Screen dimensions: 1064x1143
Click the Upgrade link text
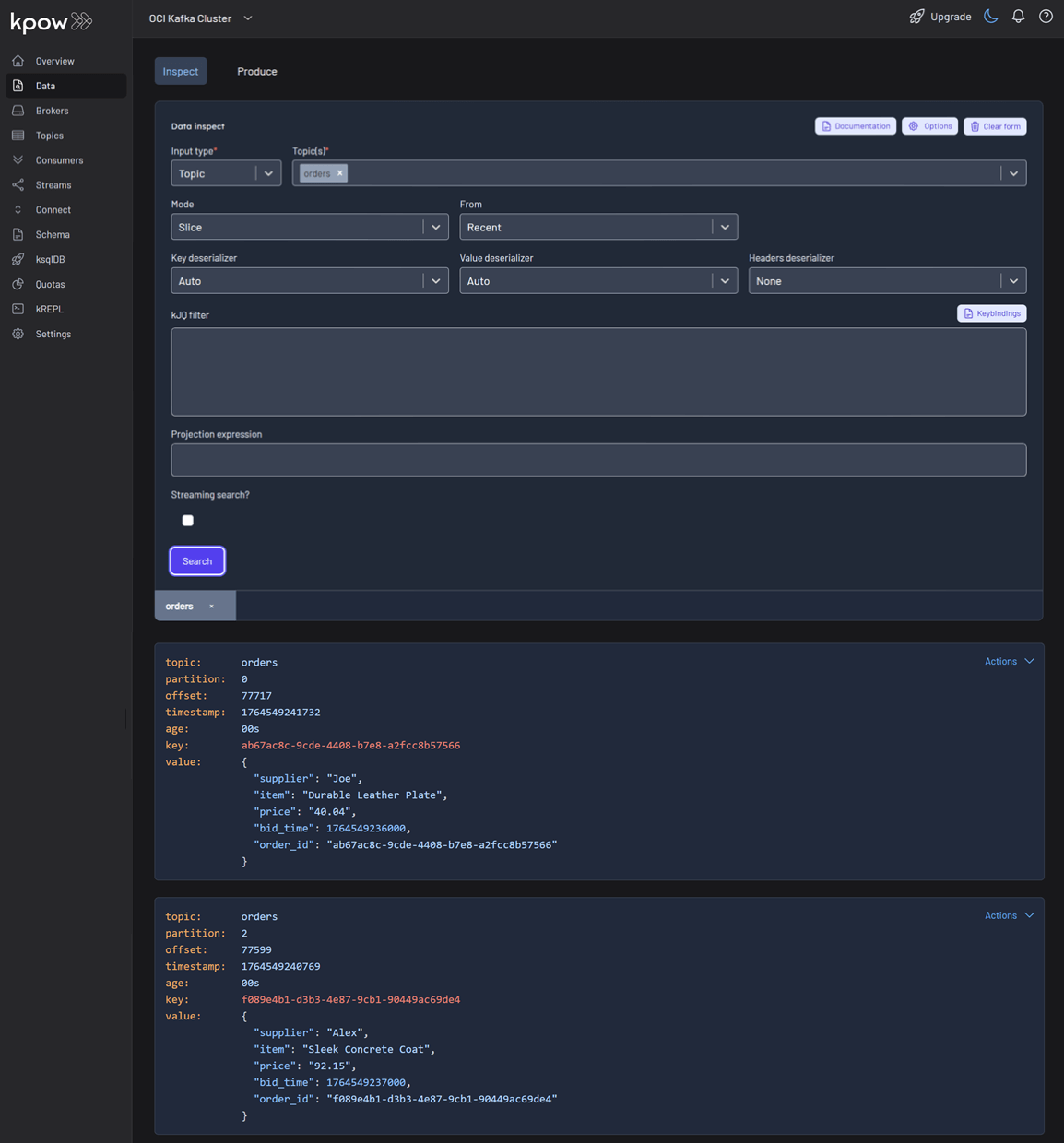(x=951, y=17)
